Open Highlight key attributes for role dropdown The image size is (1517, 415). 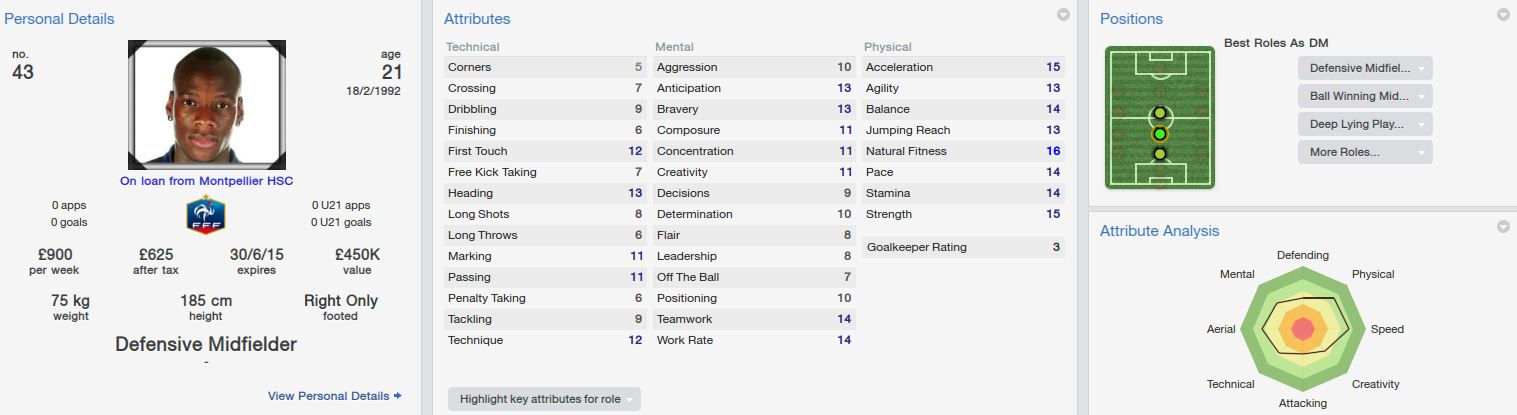click(544, 399)
